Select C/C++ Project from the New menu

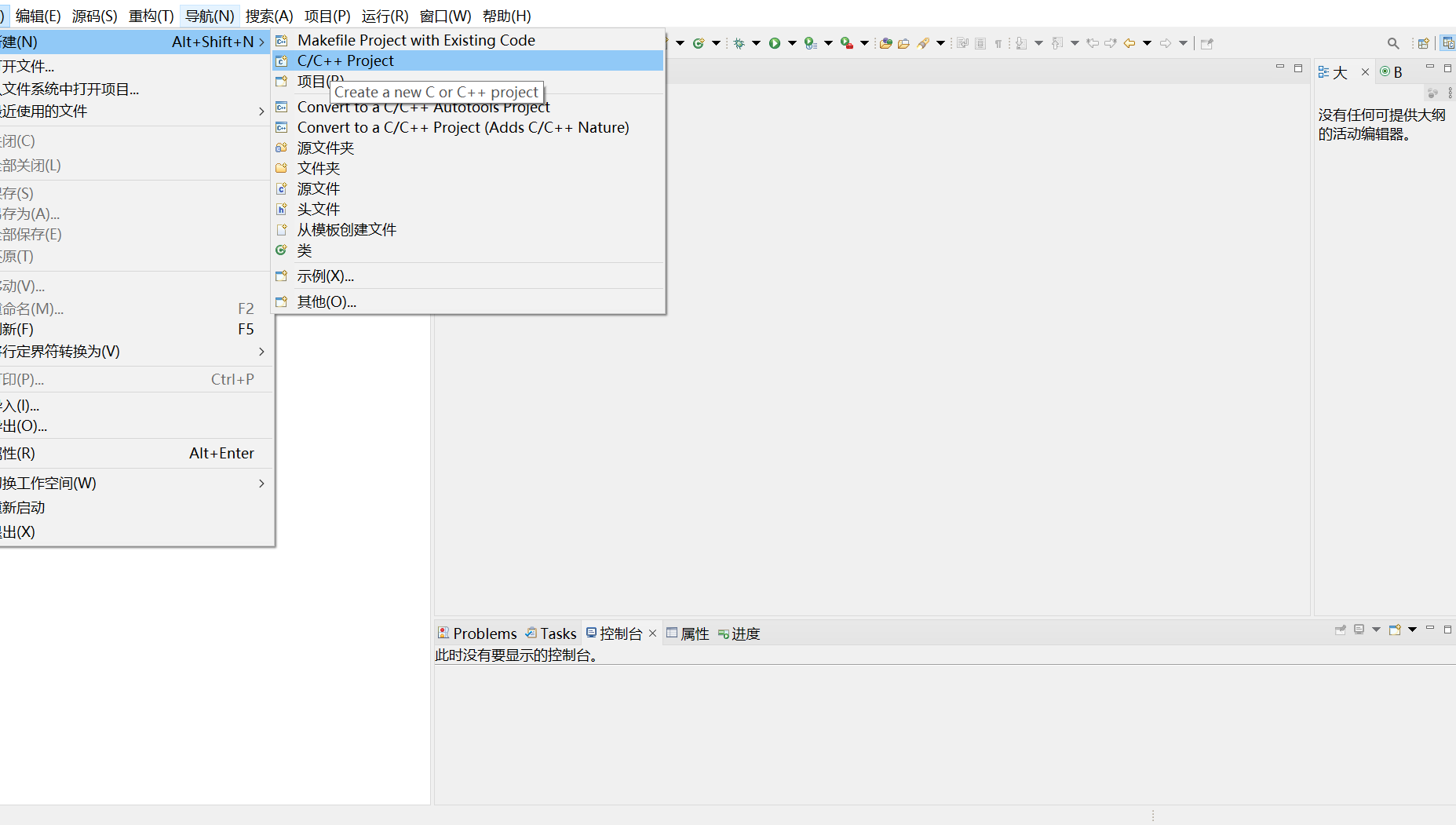[x=345, y=60]
